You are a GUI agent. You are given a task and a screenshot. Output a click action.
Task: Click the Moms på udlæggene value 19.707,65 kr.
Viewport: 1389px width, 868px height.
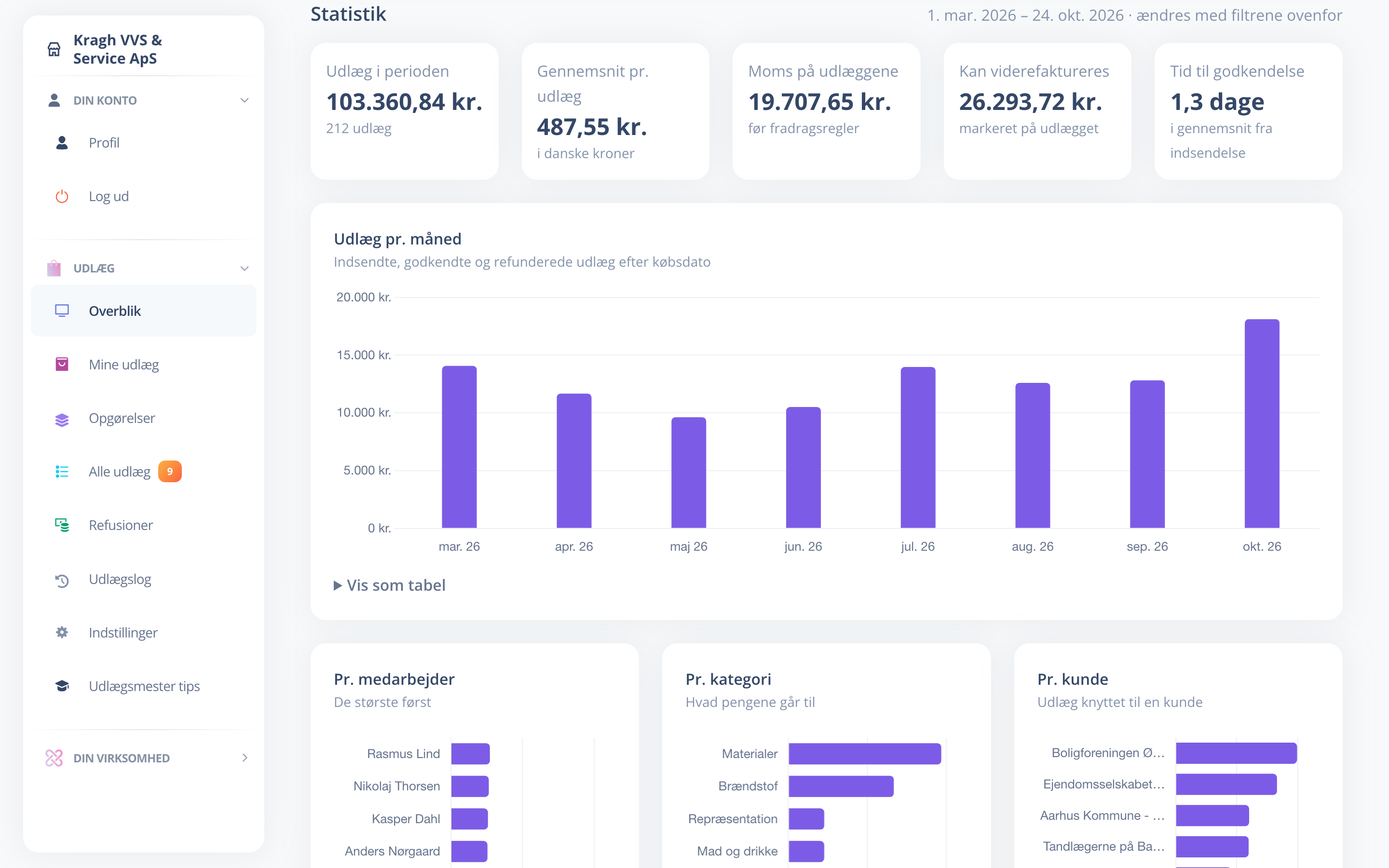pos(819,102)
